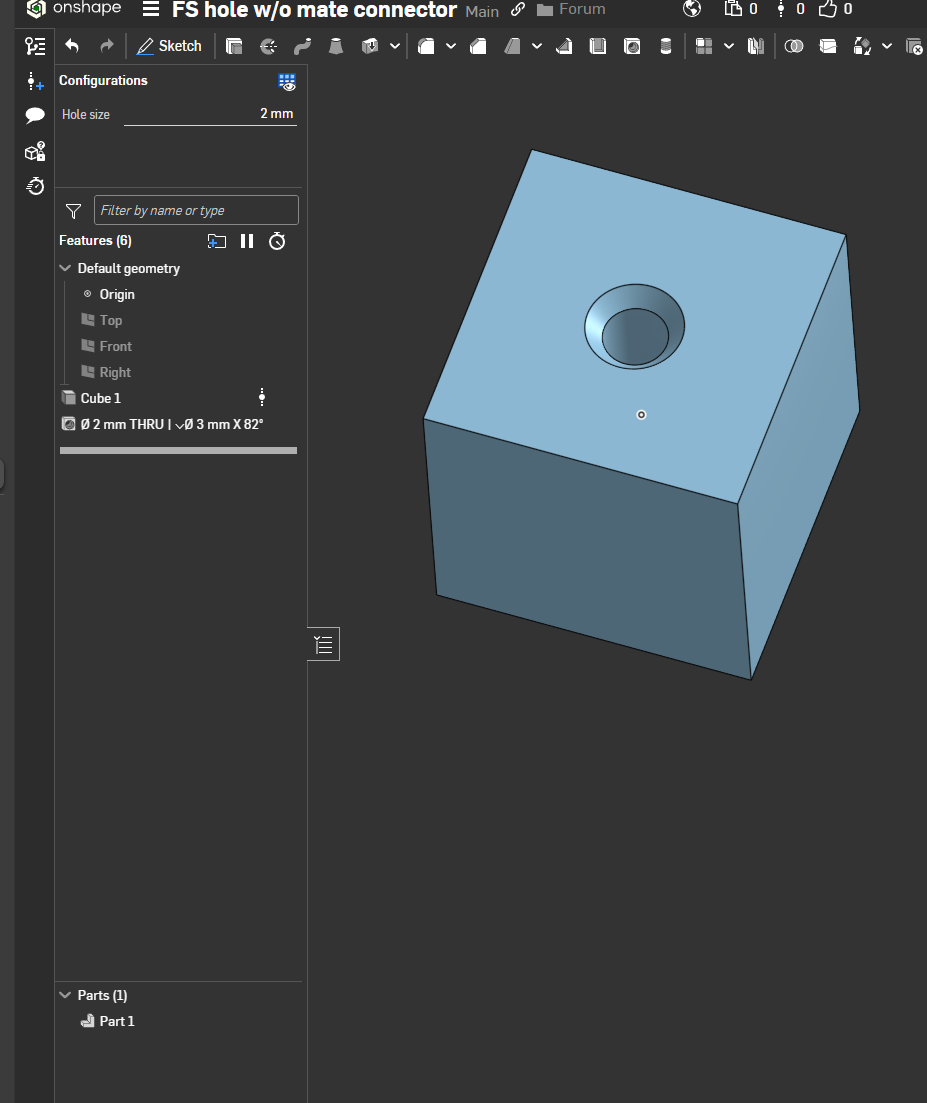Image resolution: width=927 pixels, height=1103 pixels.
Task: Select the Boolean tool
Action: 794,46
